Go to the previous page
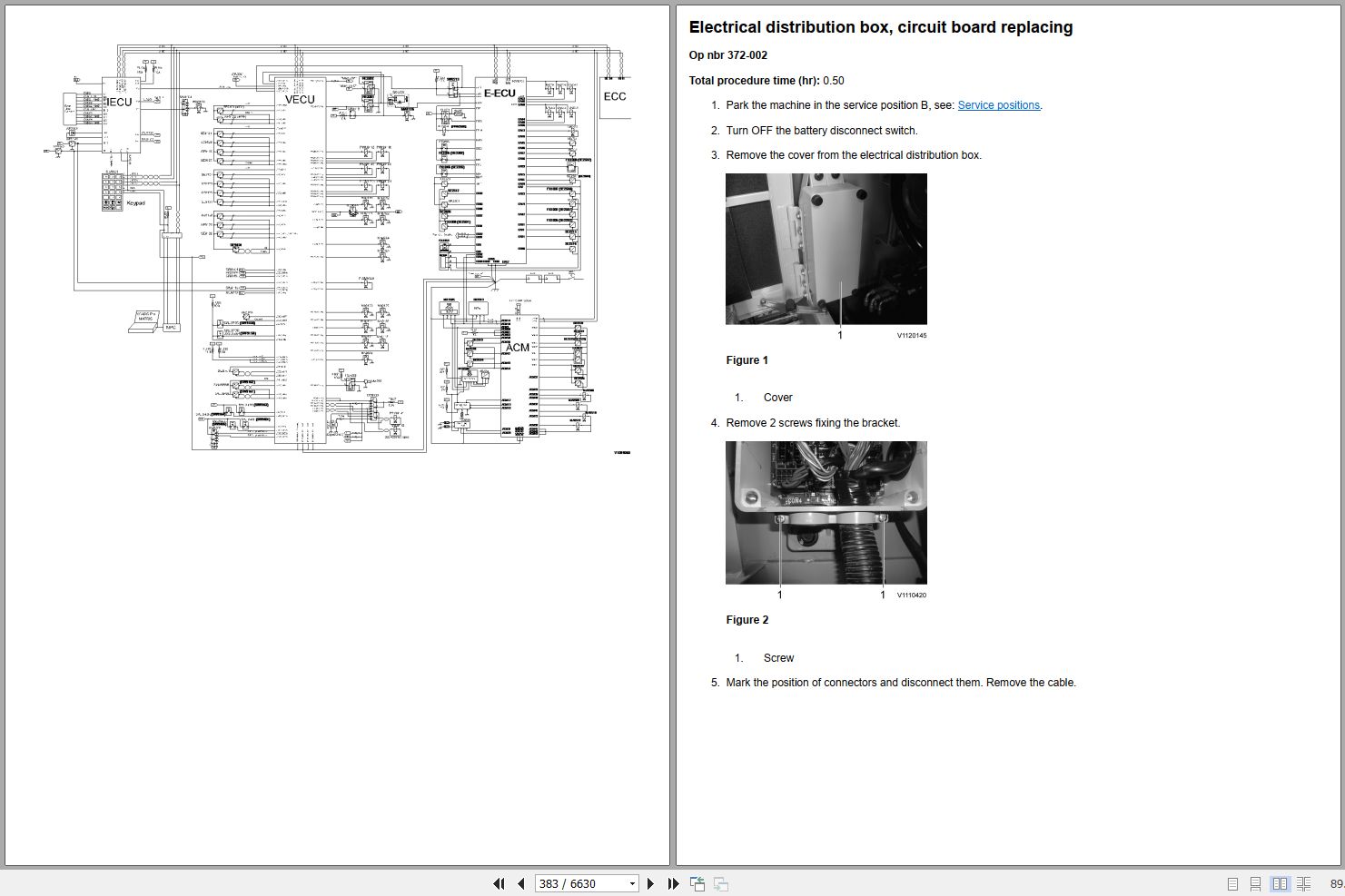Viewport: 1345px width, 896px height. pyautogui.click(x=520, y=883)
